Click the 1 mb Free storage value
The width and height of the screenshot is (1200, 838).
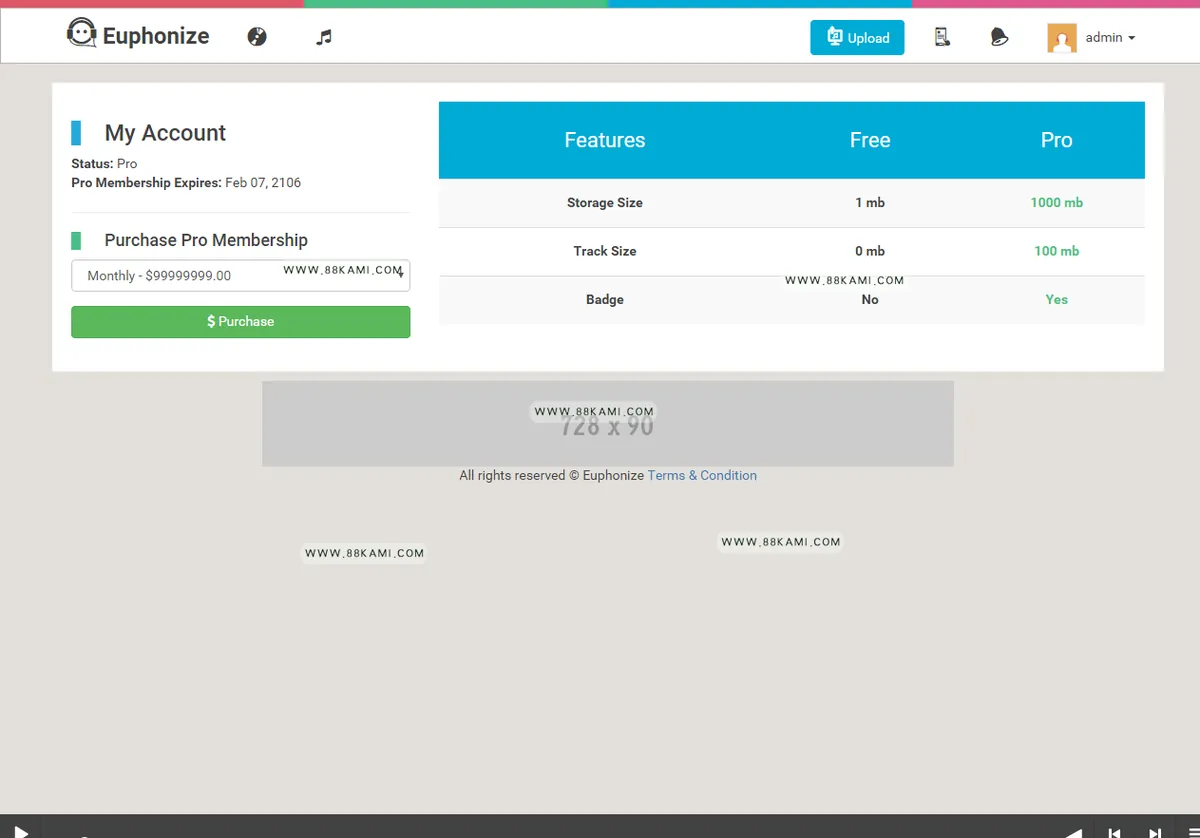[870, 203]
